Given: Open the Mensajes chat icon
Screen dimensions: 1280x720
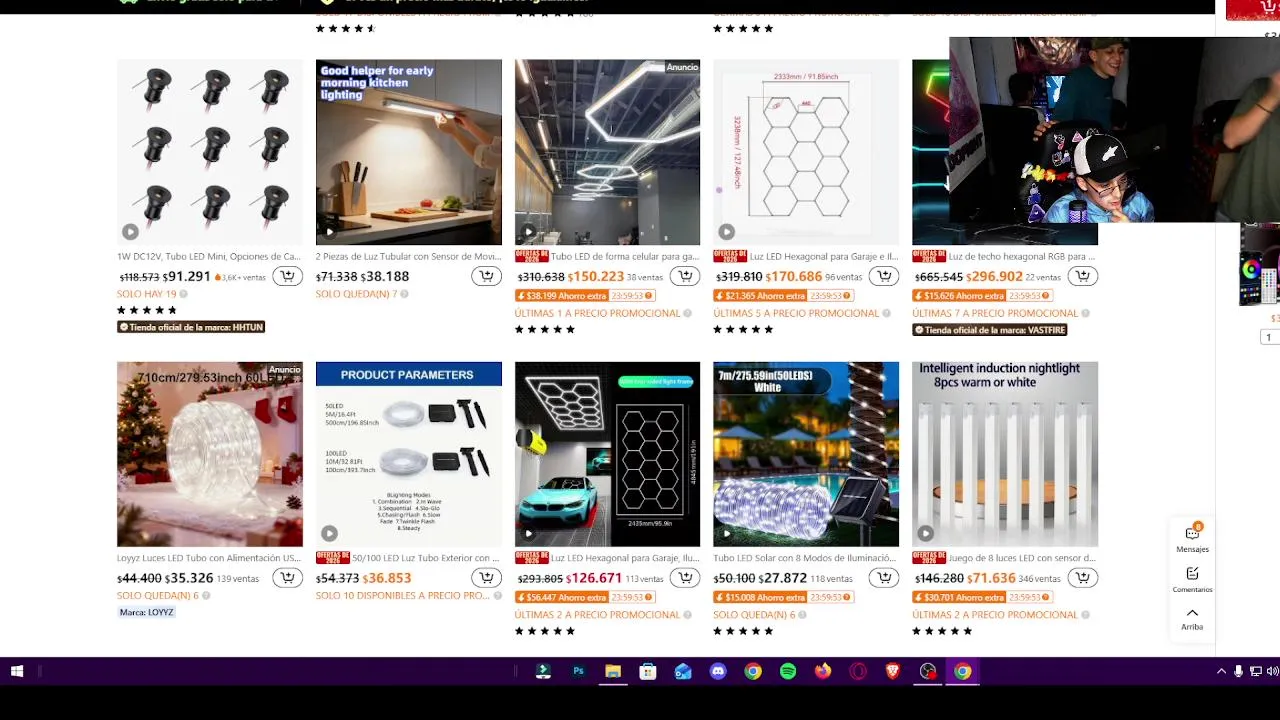Looking at the screenshot, I should [x=1192, y=538].
